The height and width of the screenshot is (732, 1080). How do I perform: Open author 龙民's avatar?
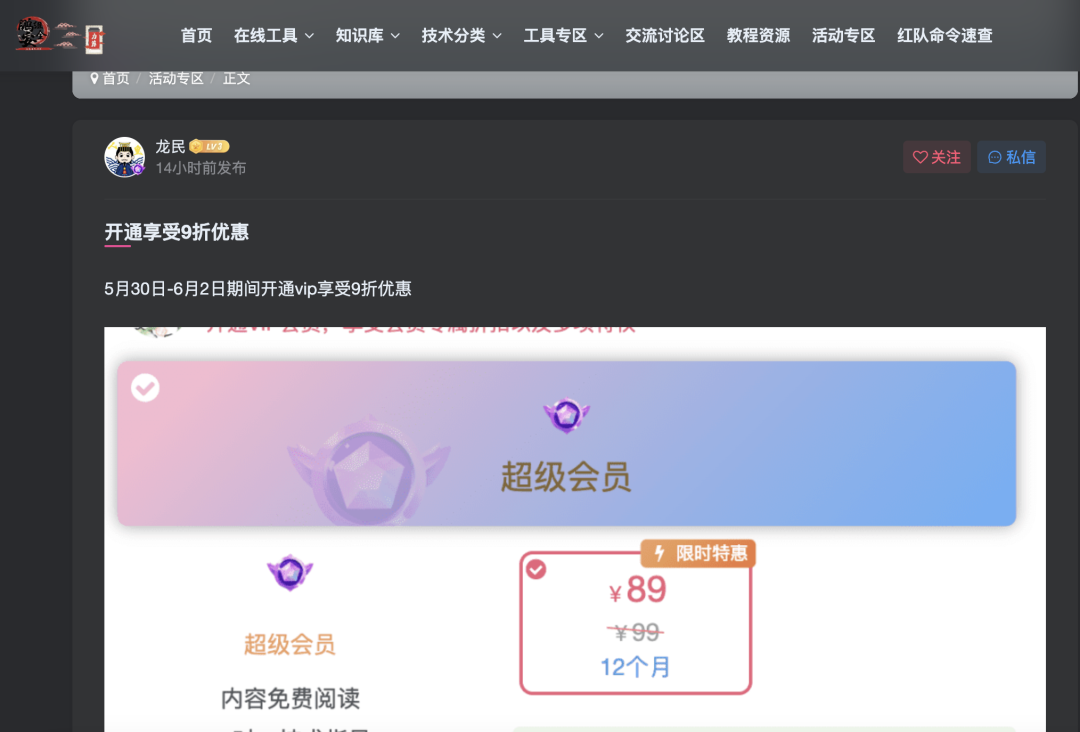[125, 157]
